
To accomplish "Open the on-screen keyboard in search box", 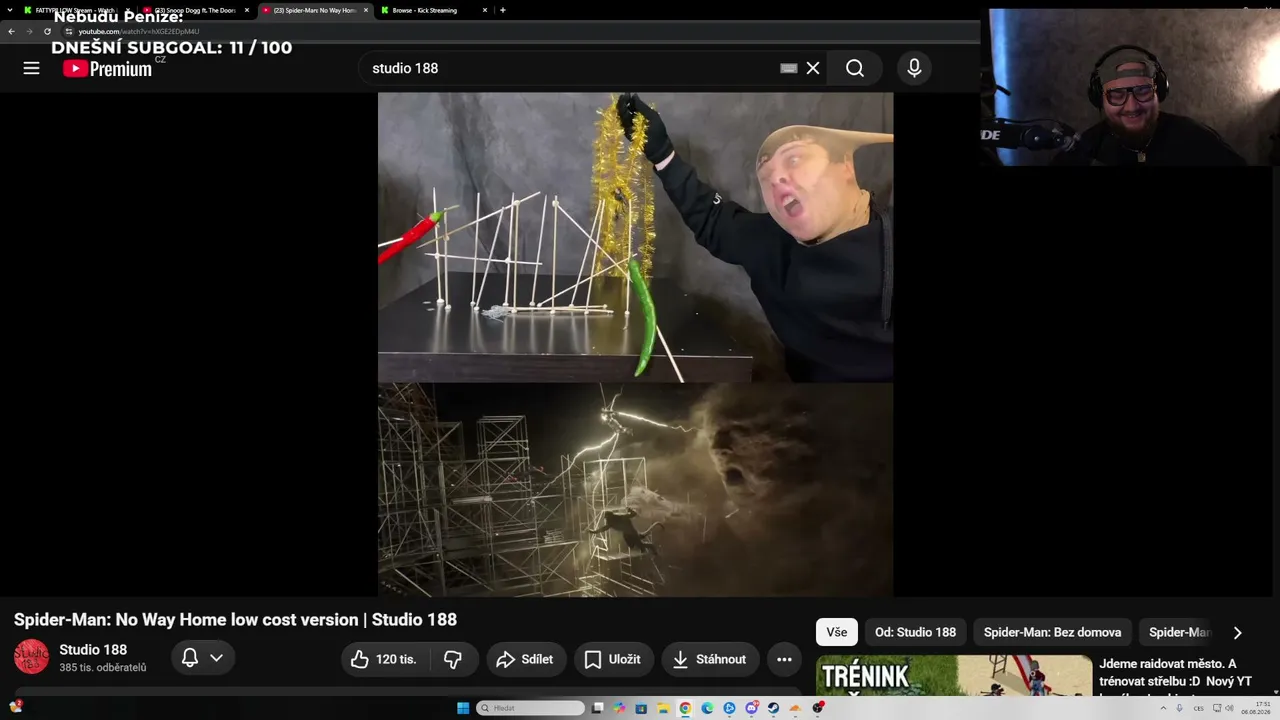I will pos(788,68).
